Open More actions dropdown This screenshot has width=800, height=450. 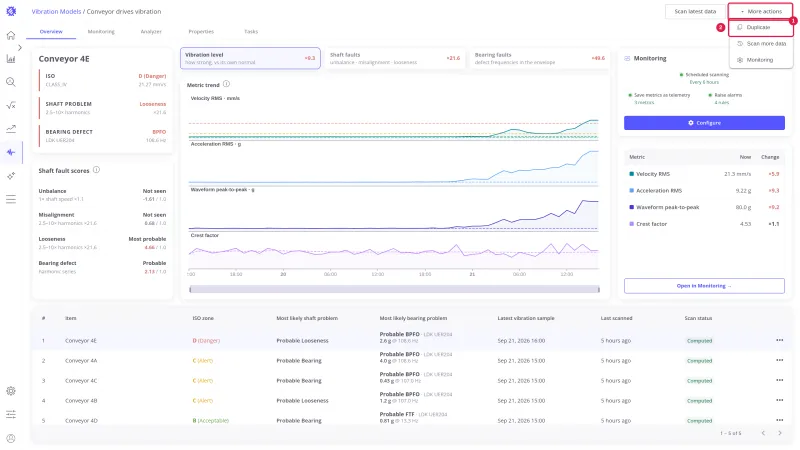point(760,11)
